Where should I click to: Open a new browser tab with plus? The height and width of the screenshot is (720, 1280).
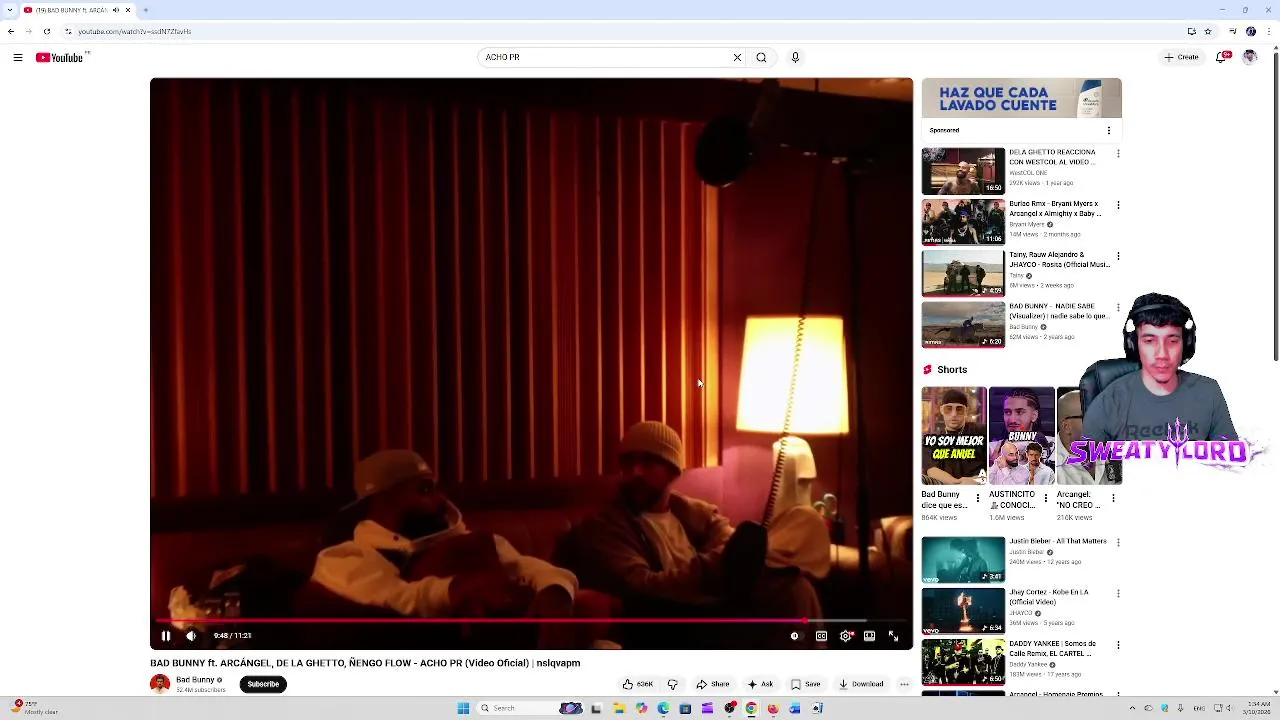(145, 10)
